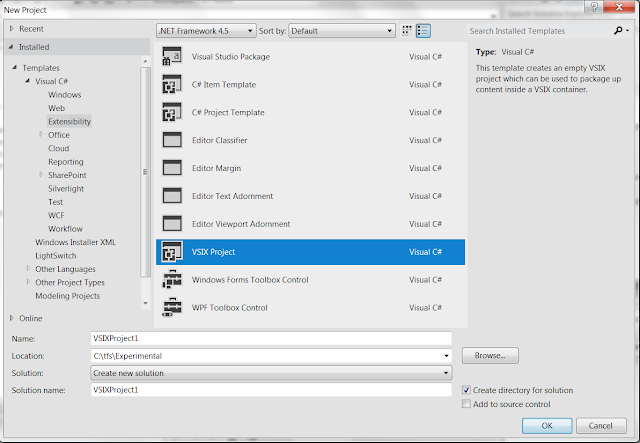
Task: Expand the Other Languages node
Action: click(x=28, y=268)
